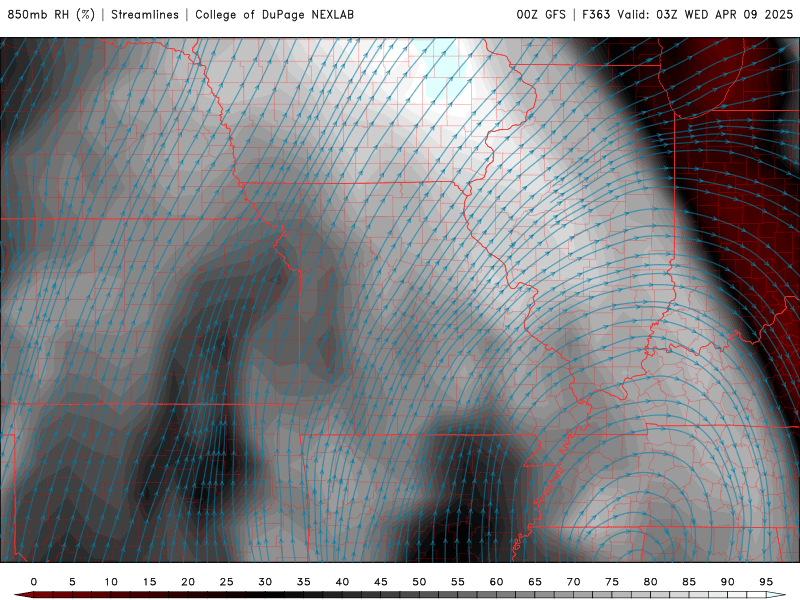Click "College of DuPage NEXLAB" credit text
This screenshot has width=800, height=600.
point(274,15)
